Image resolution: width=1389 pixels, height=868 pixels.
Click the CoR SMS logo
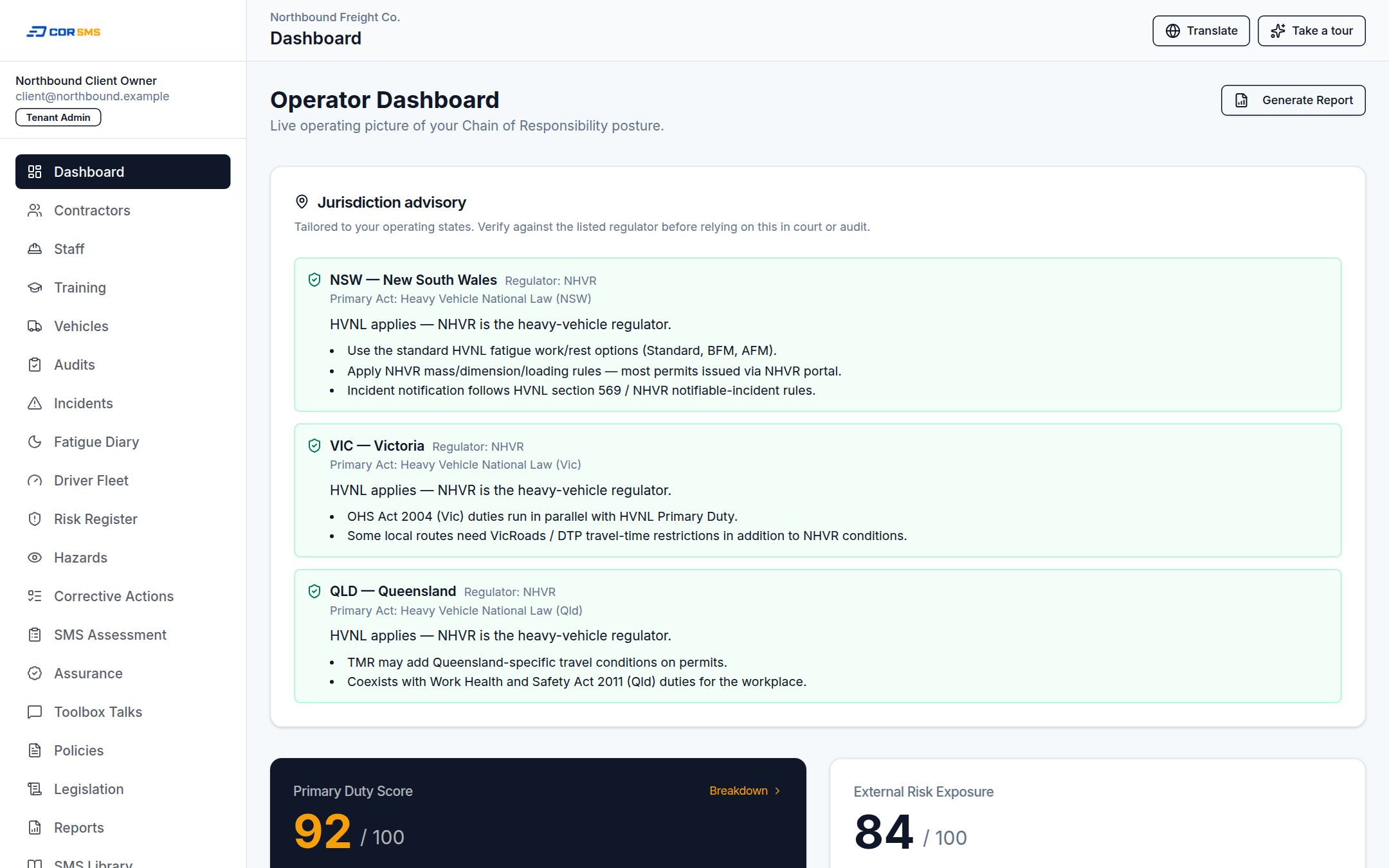63,32
